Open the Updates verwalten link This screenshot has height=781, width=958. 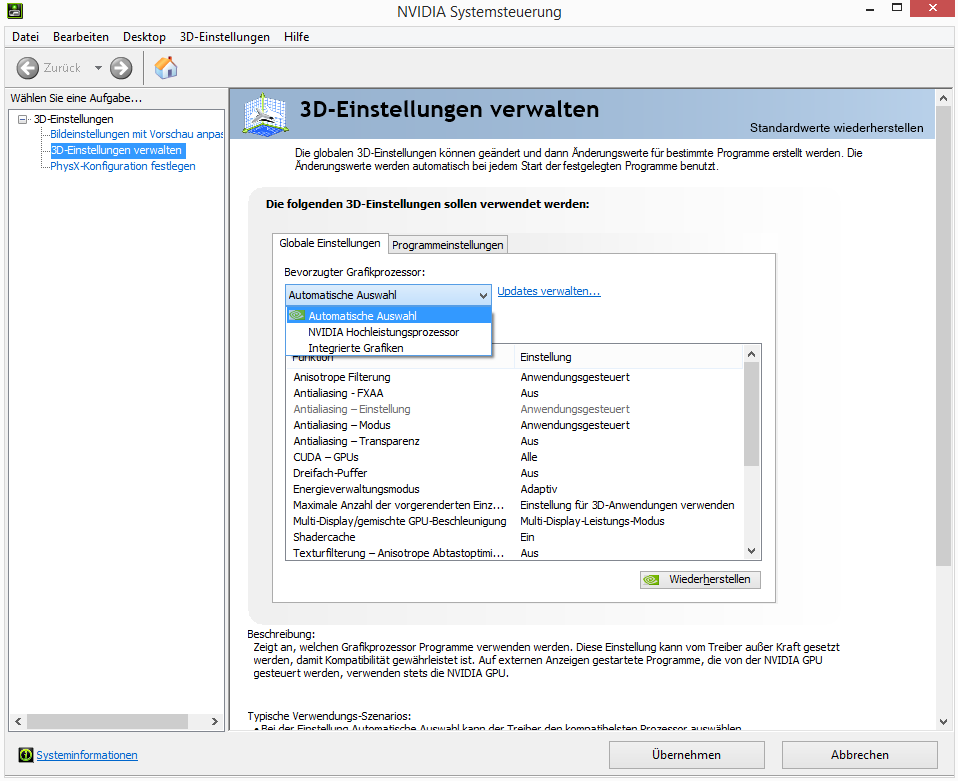pyautogui.click(x=549, y=292)
